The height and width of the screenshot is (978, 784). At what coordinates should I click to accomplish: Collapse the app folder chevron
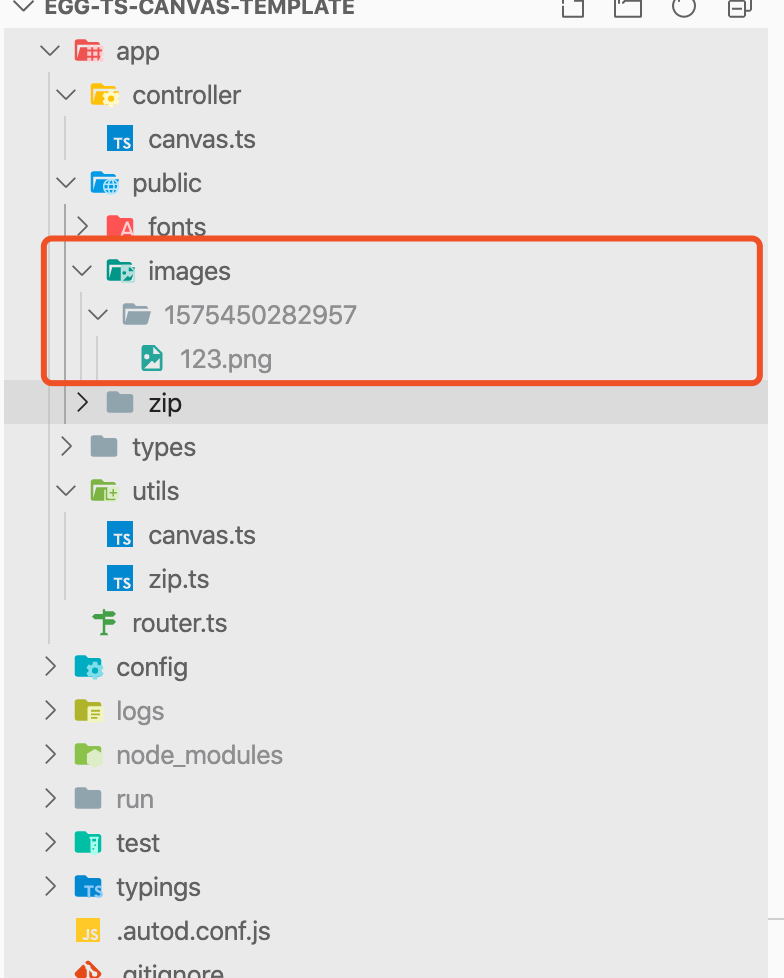coord(50,51)
